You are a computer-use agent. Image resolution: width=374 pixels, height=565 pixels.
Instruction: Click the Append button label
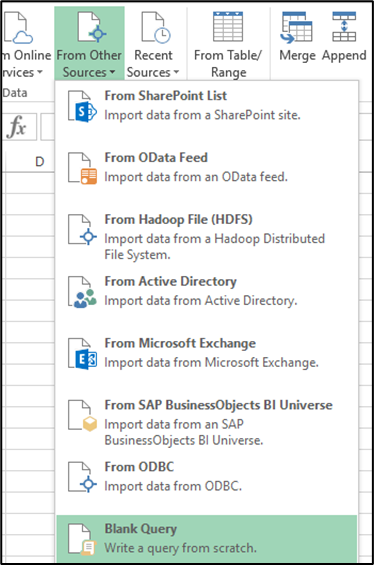pos(344,56)
